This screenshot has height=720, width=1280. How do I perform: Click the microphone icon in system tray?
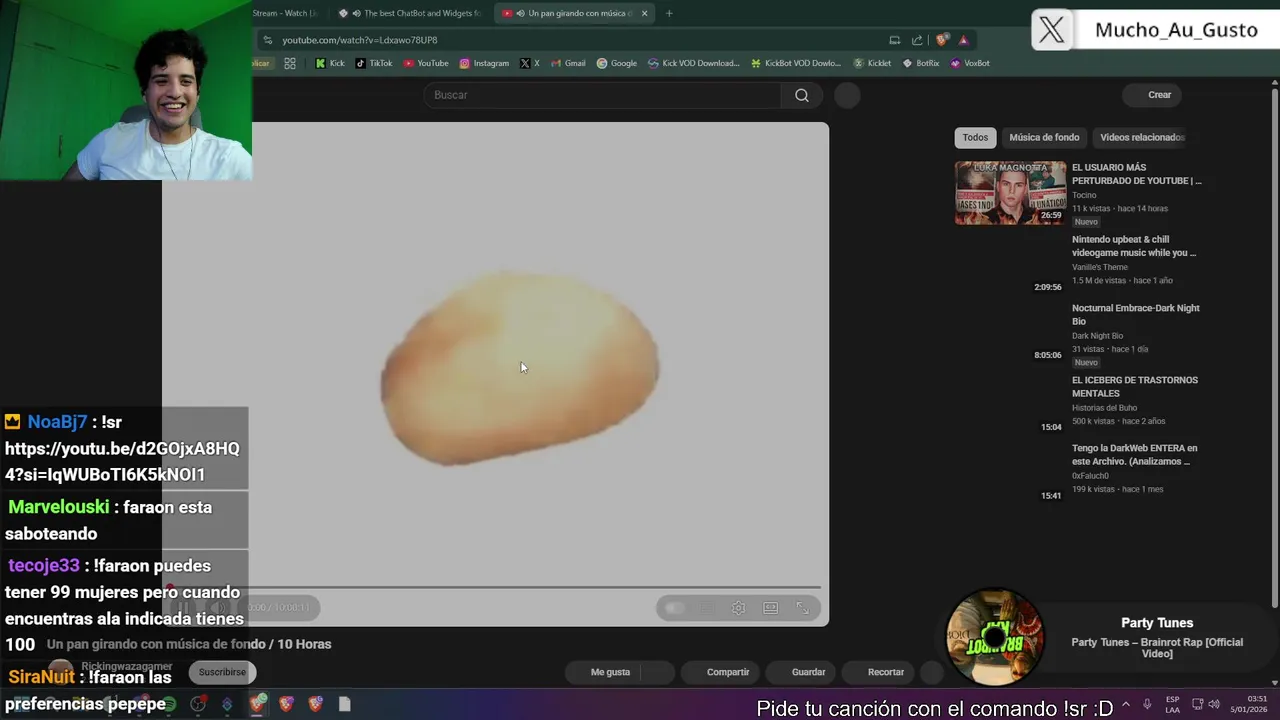click(1147, 704)
